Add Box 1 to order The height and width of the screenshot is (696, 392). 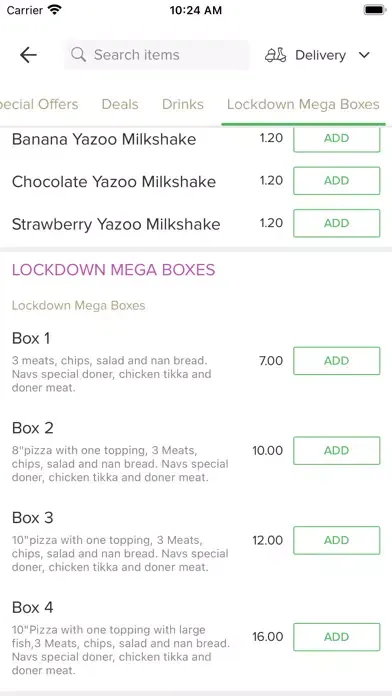click(337, 361)
